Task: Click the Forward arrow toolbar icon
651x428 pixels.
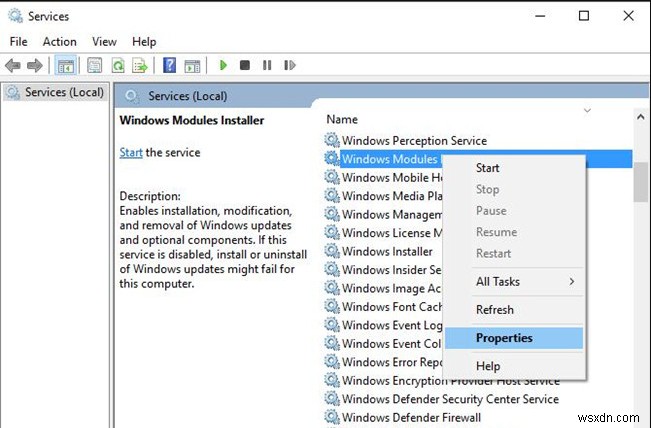Action: [34, 66]
